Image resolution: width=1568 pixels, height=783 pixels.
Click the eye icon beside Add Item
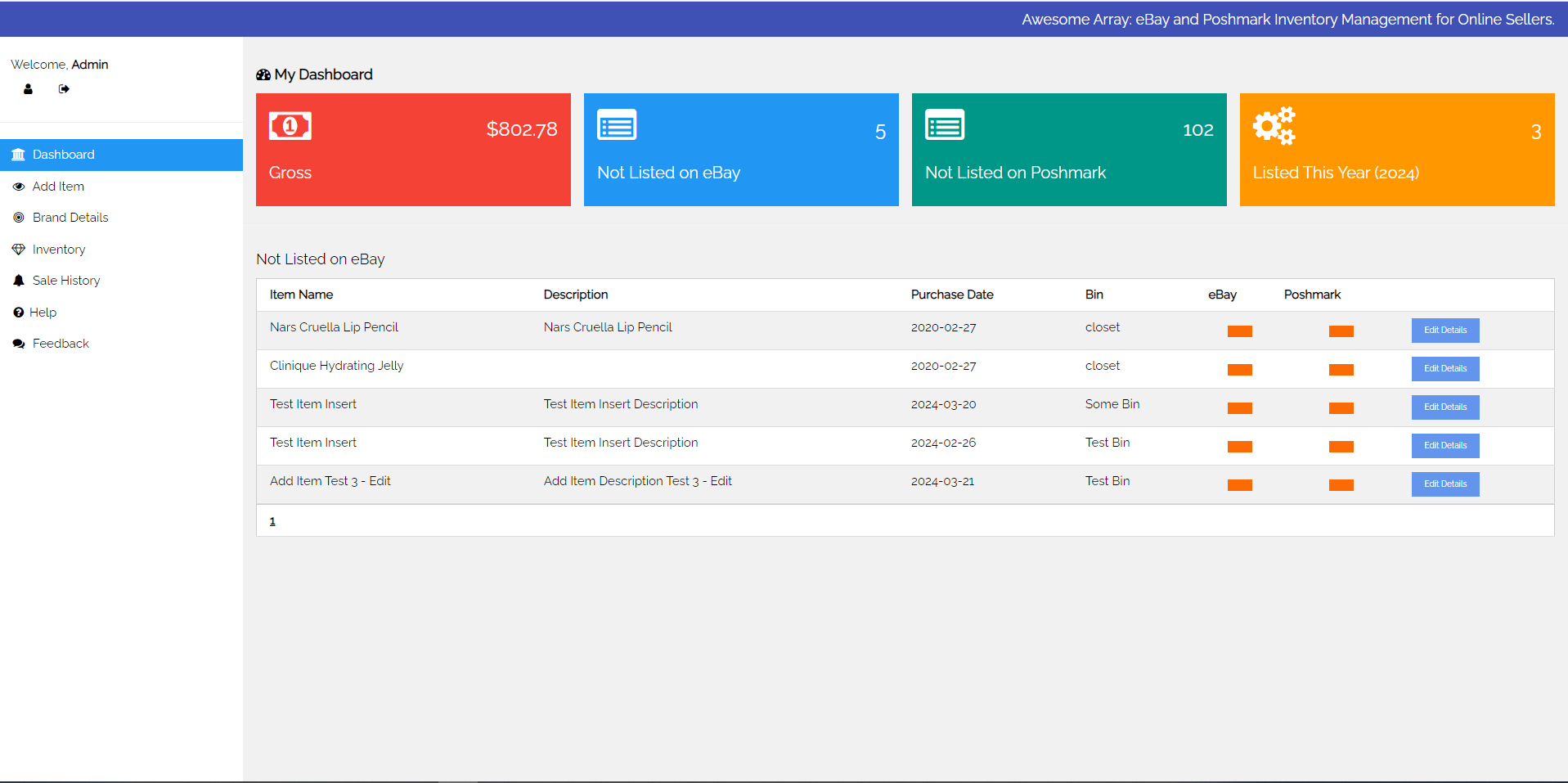click(19, 187)
